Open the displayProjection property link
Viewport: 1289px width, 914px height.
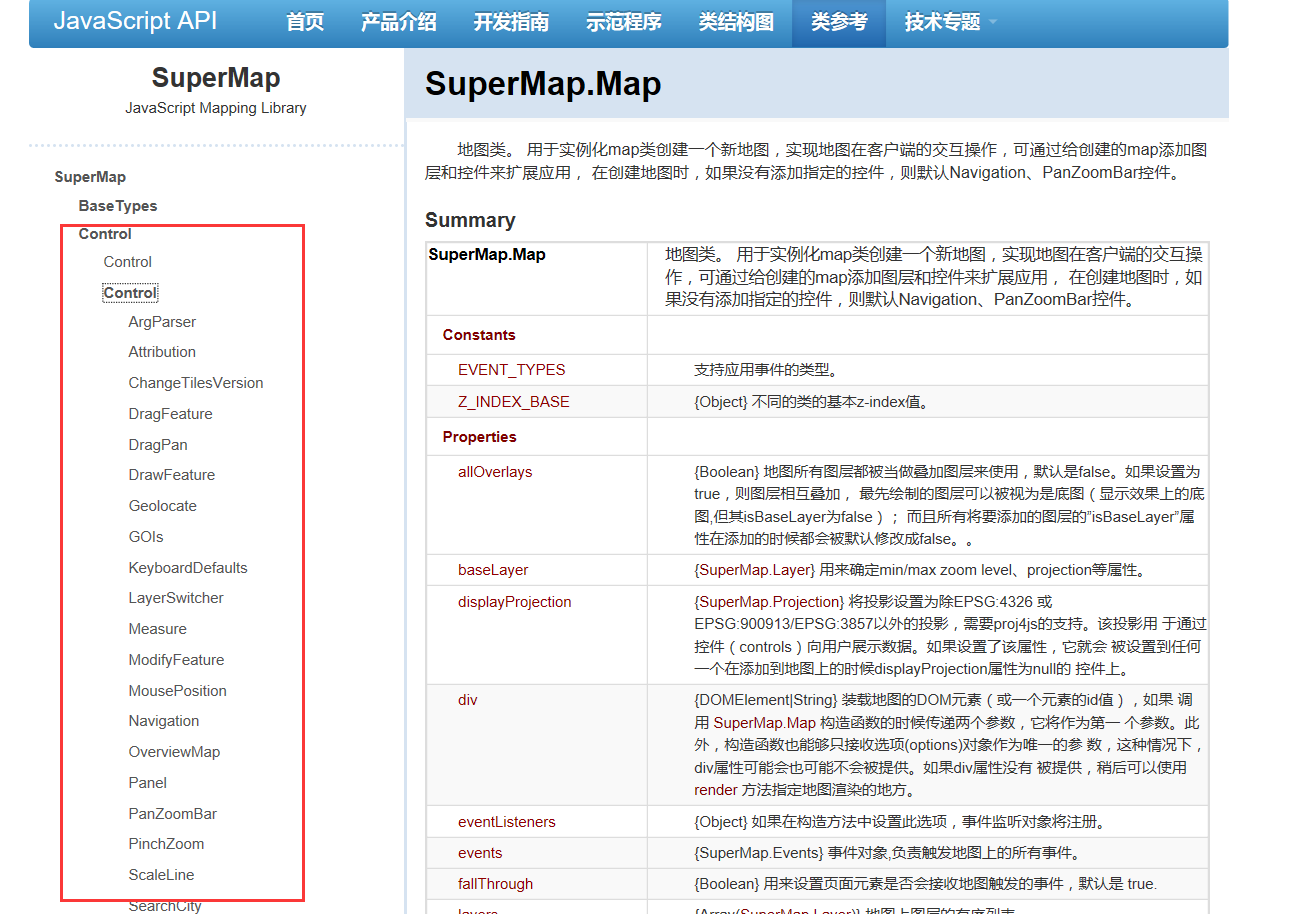515,602
